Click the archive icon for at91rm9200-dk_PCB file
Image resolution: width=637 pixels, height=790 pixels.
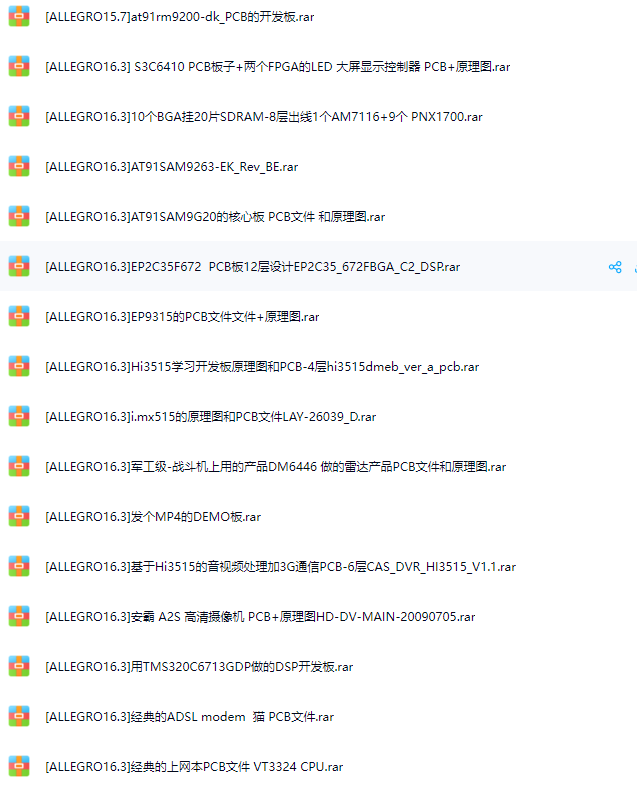coord(19,16)
